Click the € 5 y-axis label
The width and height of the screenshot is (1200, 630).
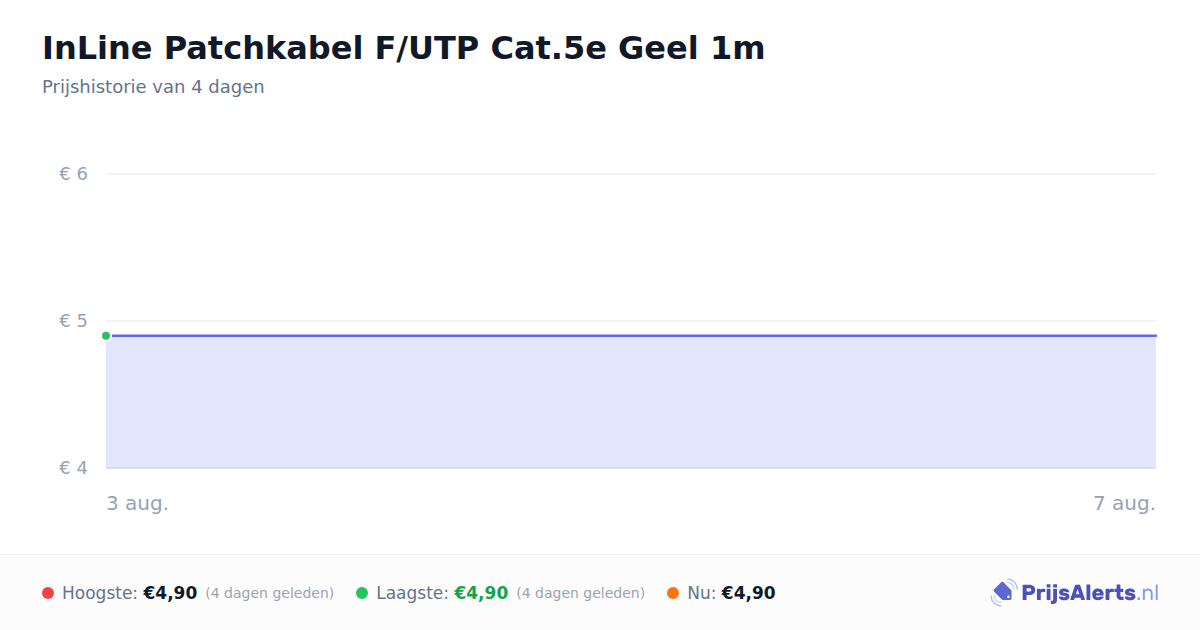point(74,321)
